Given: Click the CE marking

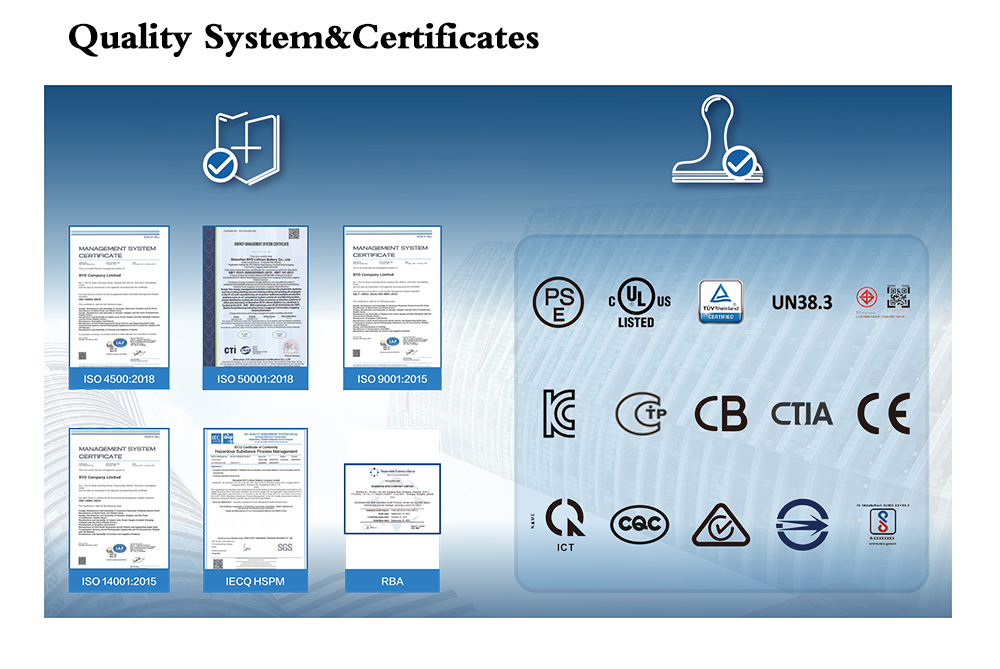Looking at the screenshot, I should click(x=883, y=413).
